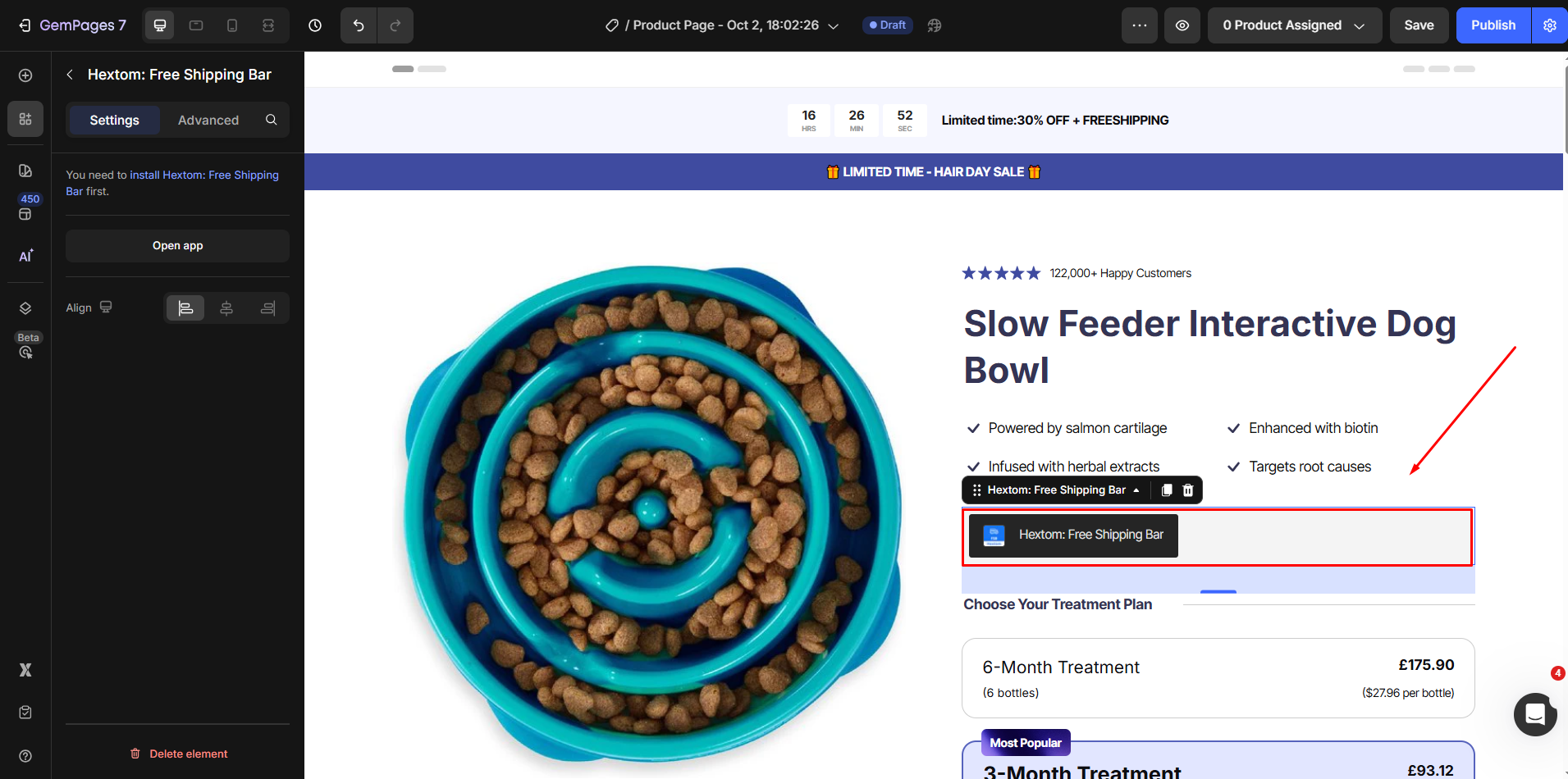
Task: Open the theme sections icon in sidebar
Action: point(25,171)
